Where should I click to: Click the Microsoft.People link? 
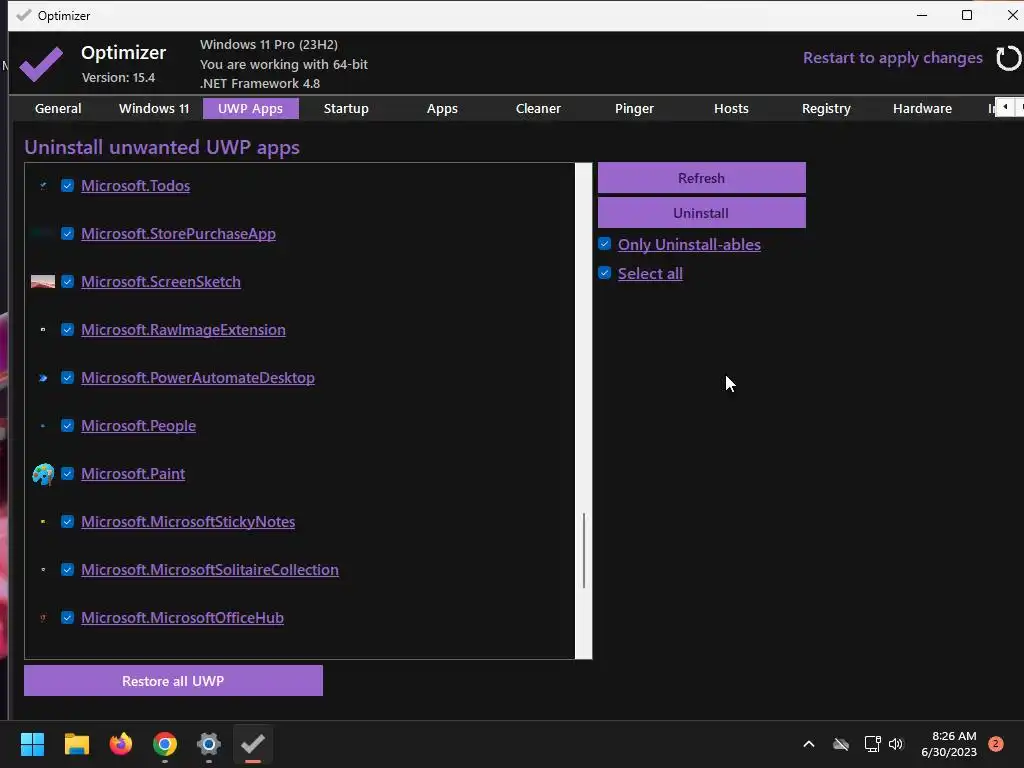tap(138, 426)
